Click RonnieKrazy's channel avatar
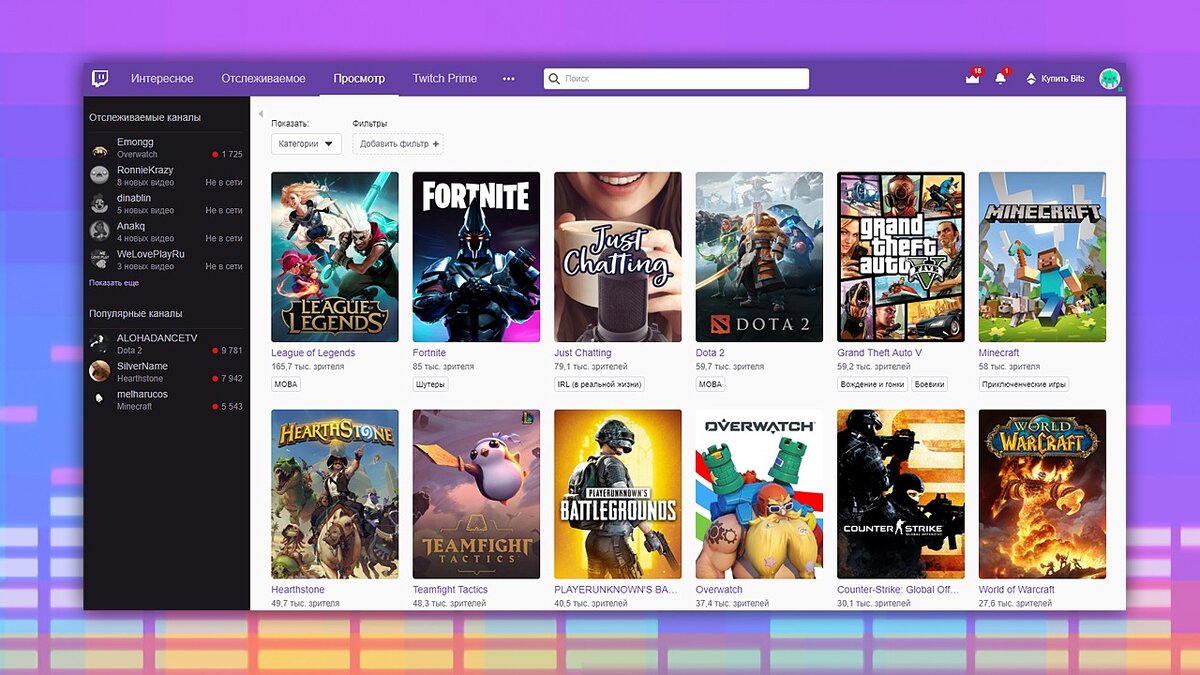The width and height of the screenshot is (1200, 675). (x=99, y=175)
